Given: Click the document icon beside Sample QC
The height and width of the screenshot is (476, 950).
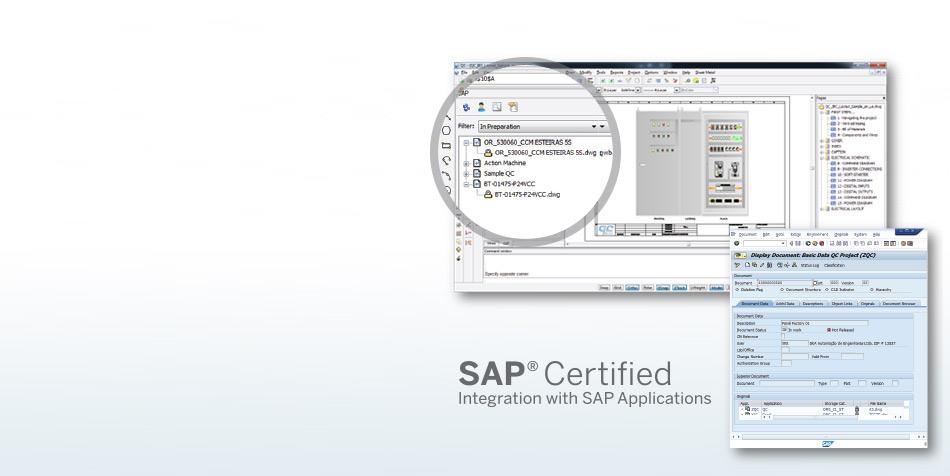Looking at the screenshot, I should tap(477, 173).
